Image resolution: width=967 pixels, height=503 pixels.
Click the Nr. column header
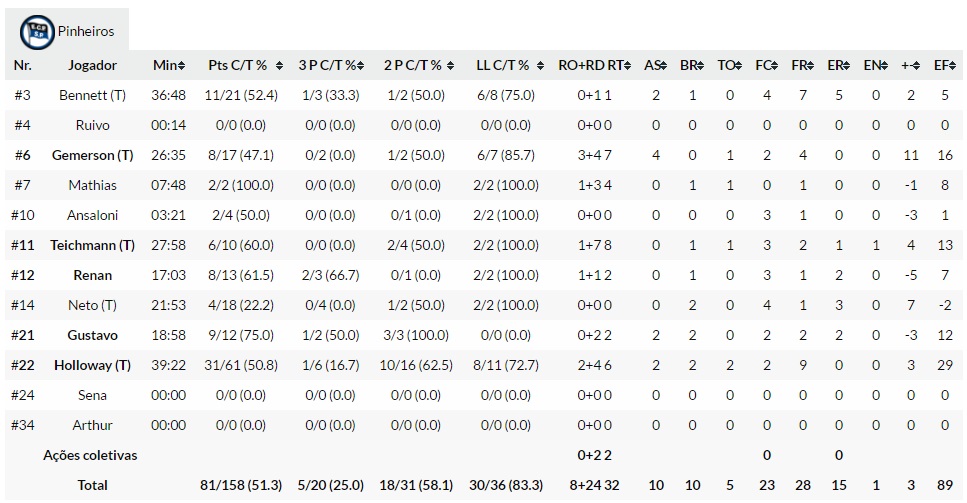22,65
